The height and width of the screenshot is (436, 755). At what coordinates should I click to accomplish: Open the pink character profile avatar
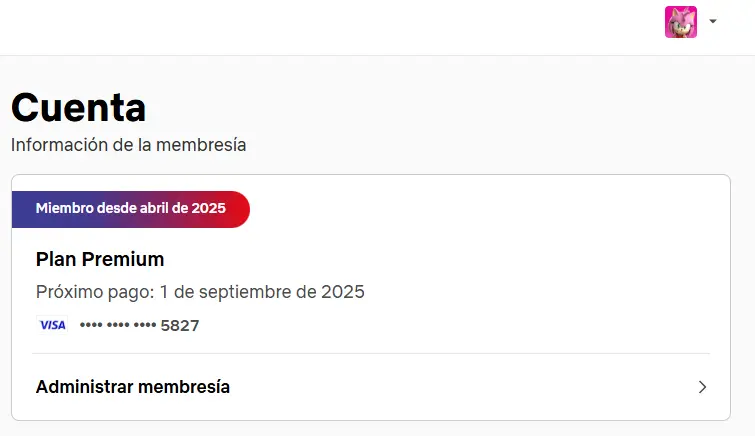[681, 22]
